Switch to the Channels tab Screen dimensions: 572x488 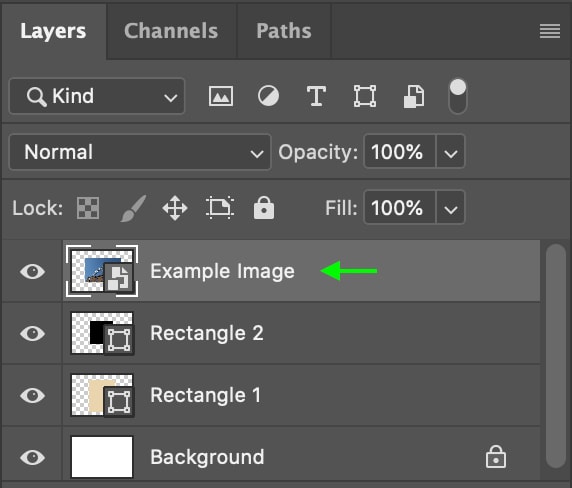tap(171, 31)
